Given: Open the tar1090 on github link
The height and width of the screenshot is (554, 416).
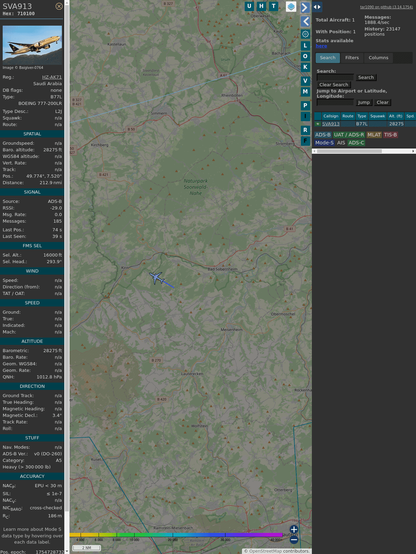Looking at the screenshot, I should coord(386,7).
